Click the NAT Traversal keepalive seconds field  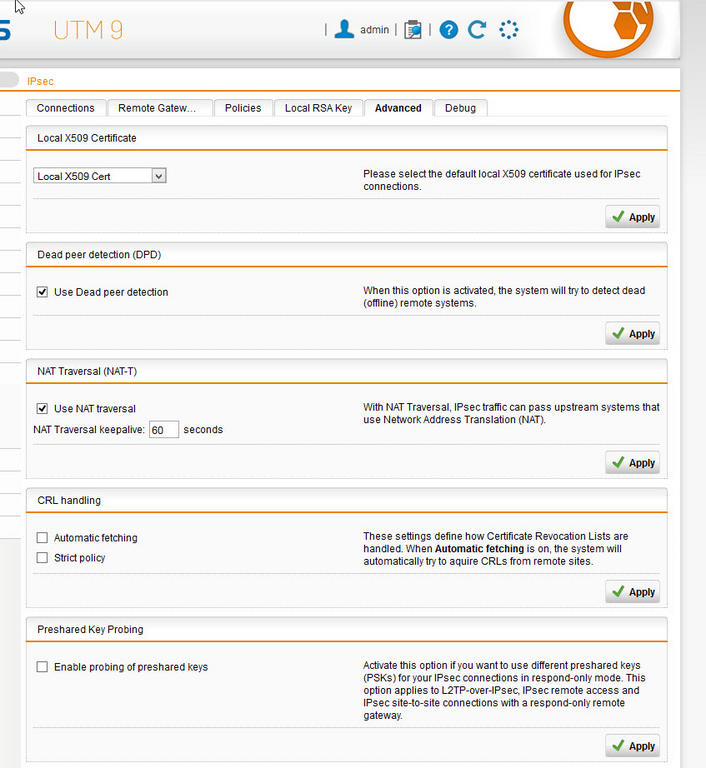click(x=164, y=430)
